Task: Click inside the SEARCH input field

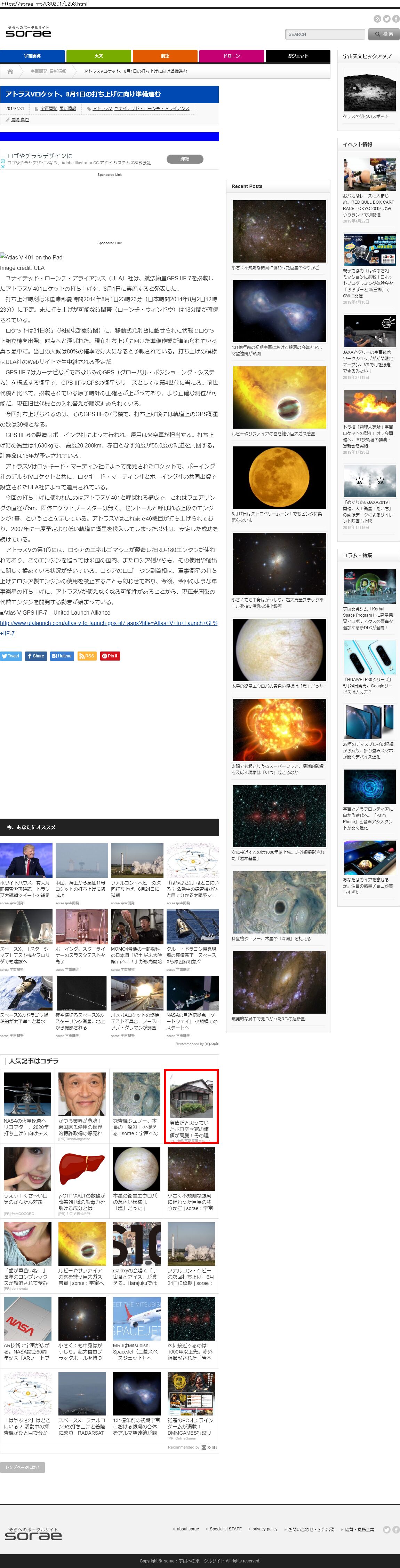Action: click(325, 34)
